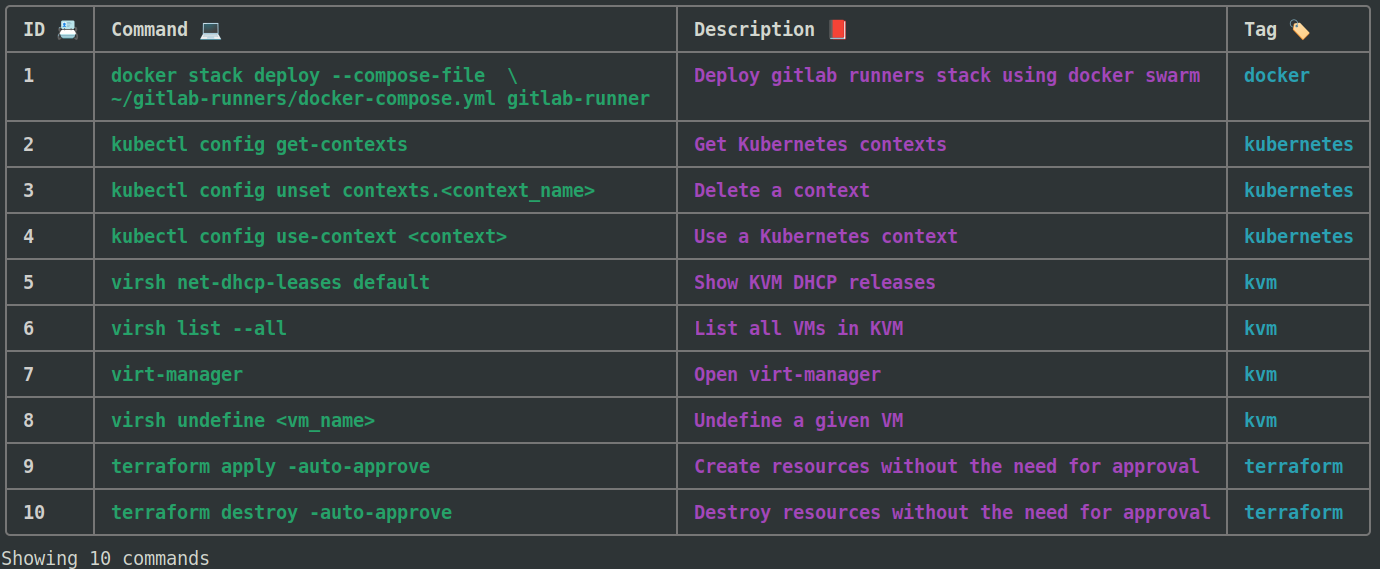The height and width of the screenshot is (569, 1380).
Task: Click the laptop icon beside Command header
Action: pyautogui.click(x=210, y=30)
